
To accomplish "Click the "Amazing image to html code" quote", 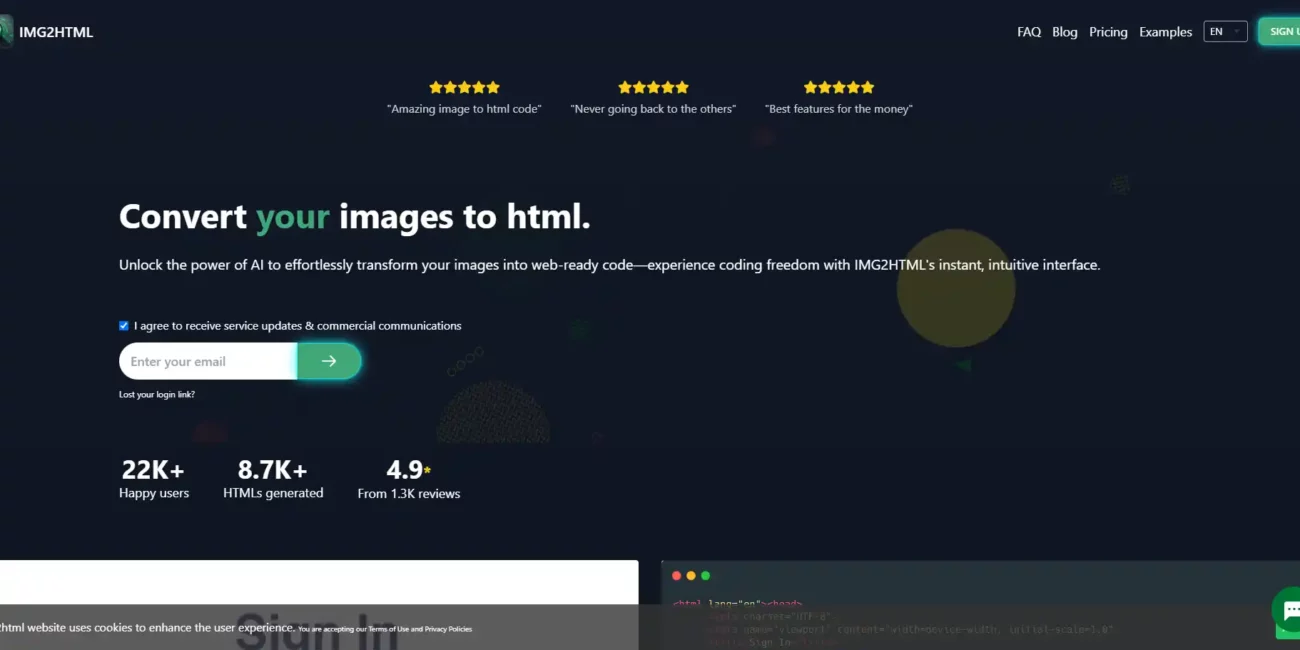I will [464, 109].
